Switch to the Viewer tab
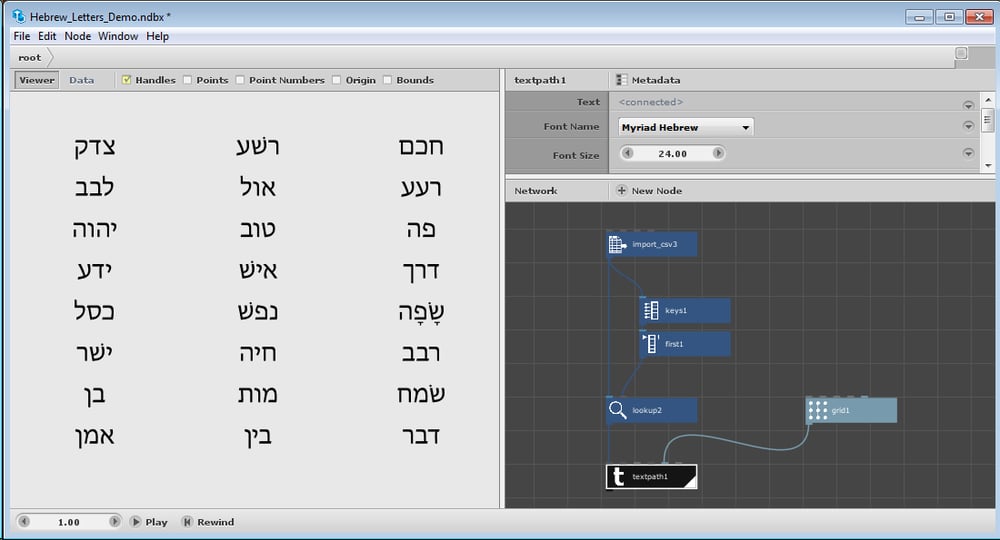This screenshot has width=1000, height=540. 36,80
